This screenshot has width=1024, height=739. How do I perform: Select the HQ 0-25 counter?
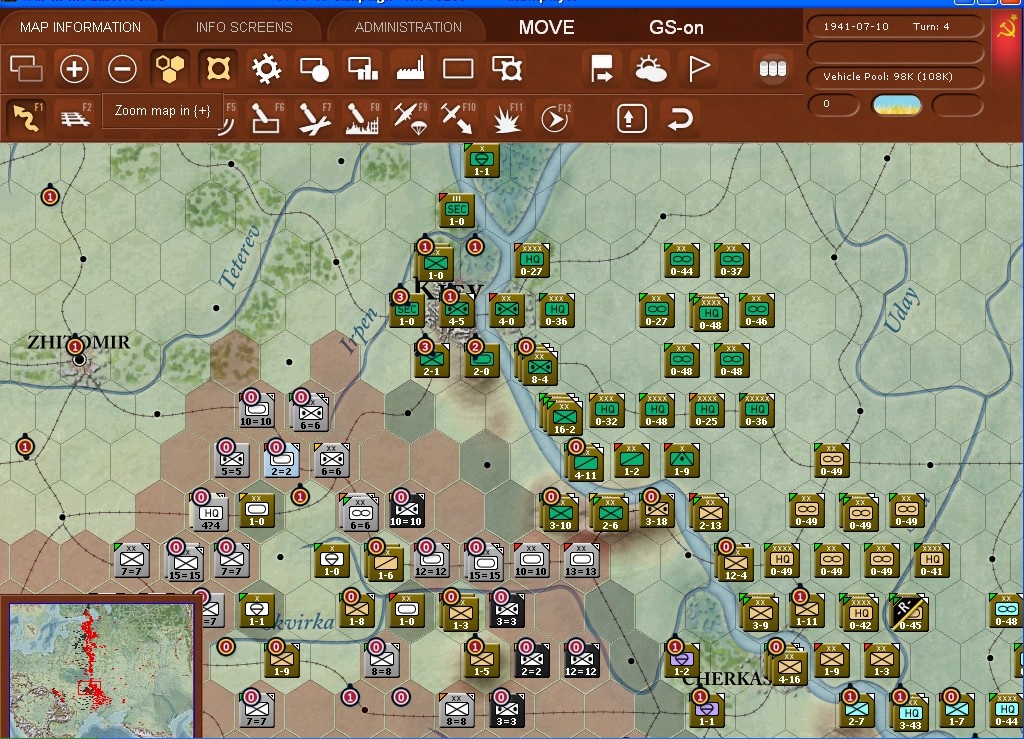[x=706, y=410]
